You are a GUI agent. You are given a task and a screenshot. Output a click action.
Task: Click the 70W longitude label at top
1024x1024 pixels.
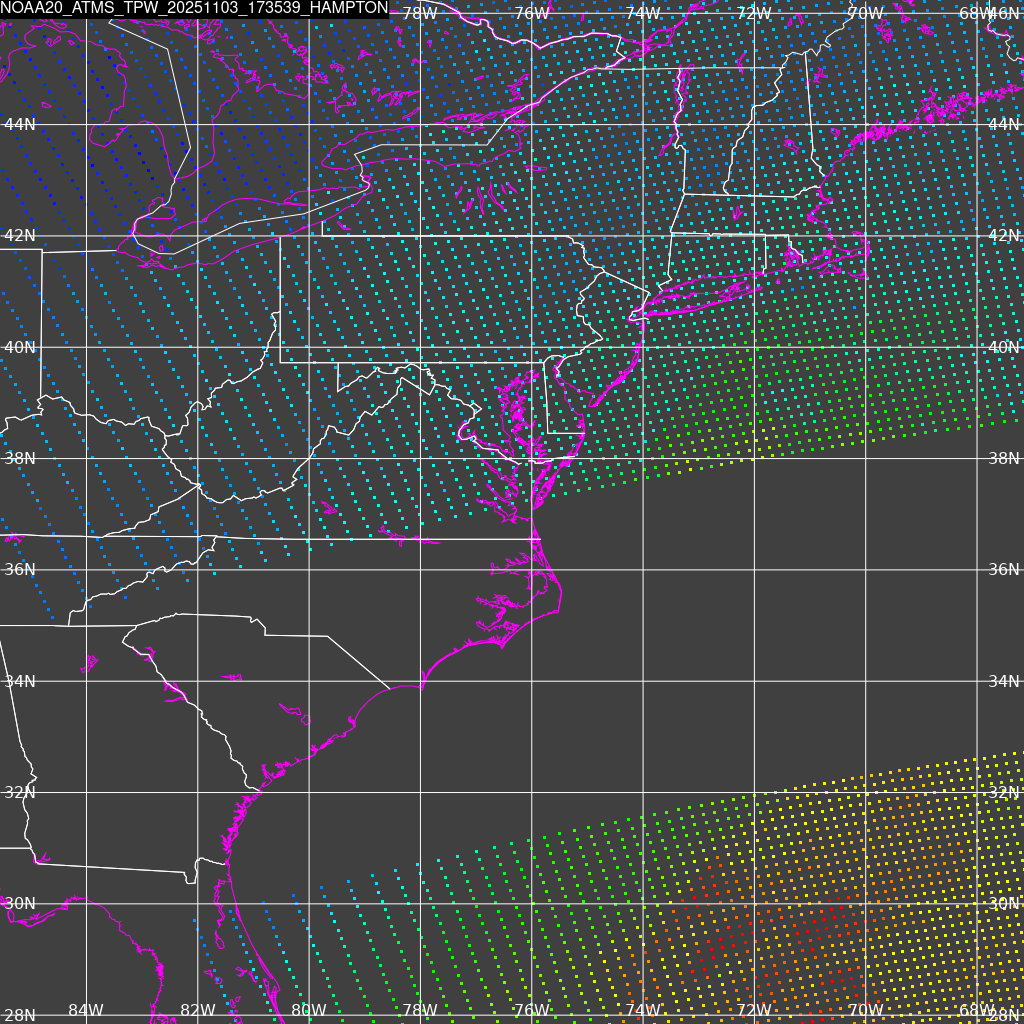pos(865,13)
